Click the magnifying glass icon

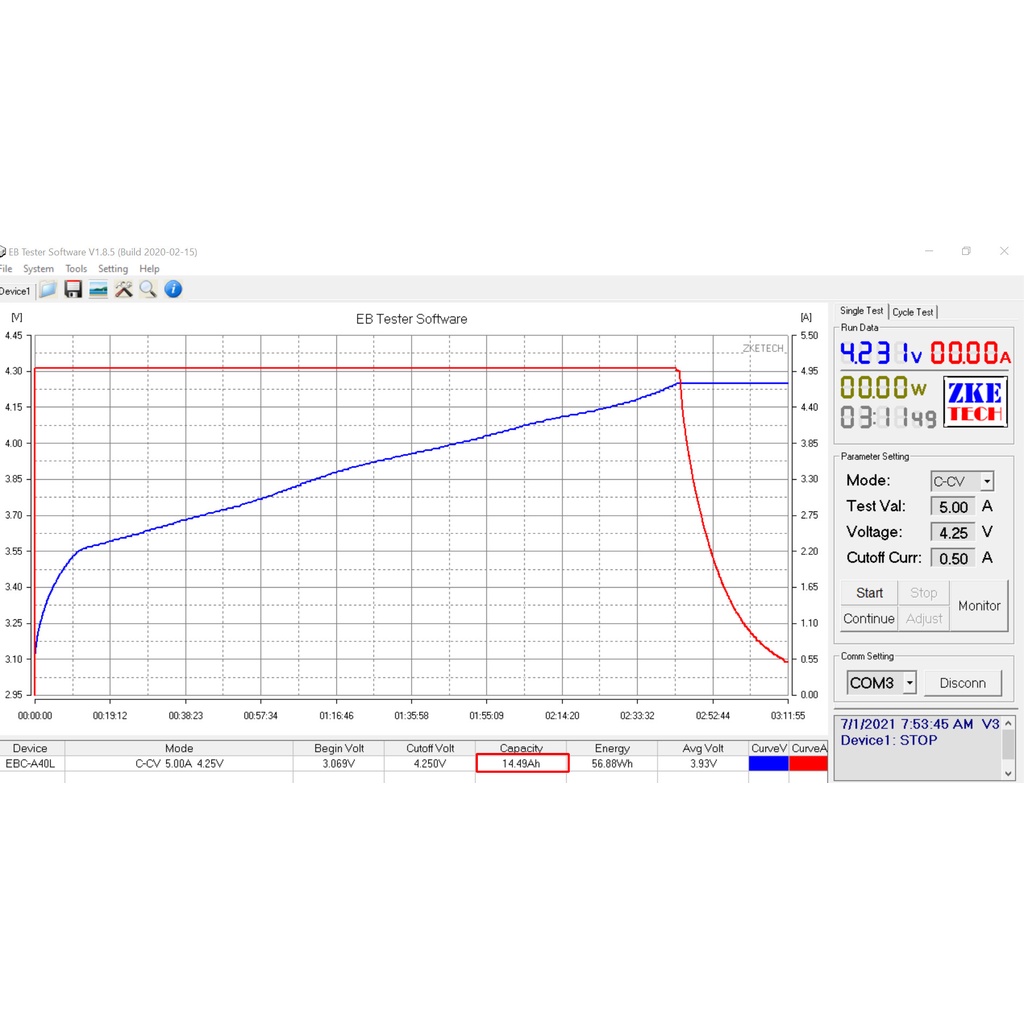148,290
